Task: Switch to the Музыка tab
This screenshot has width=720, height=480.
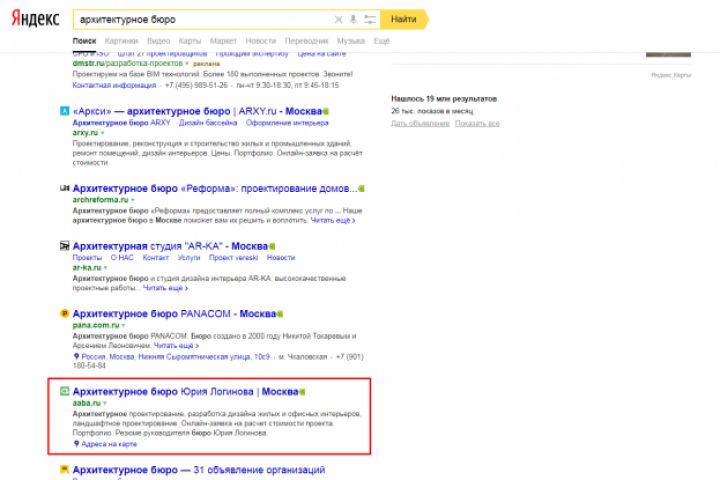Action: [351, 41]
